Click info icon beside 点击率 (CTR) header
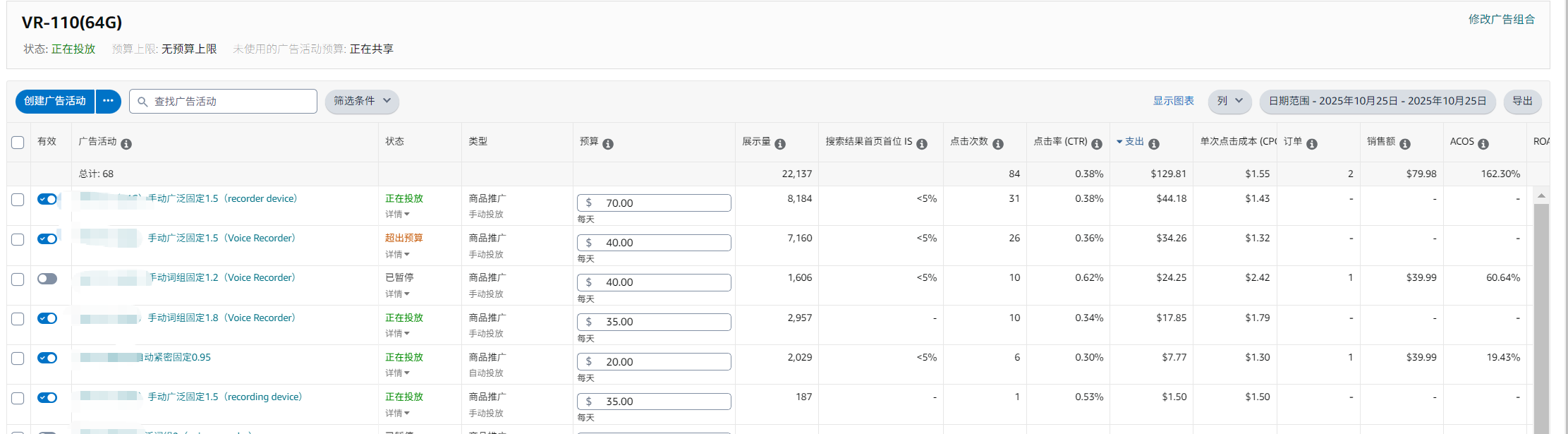Image resolution: width=1568 pixels, height=434 pixels. 1097,144
